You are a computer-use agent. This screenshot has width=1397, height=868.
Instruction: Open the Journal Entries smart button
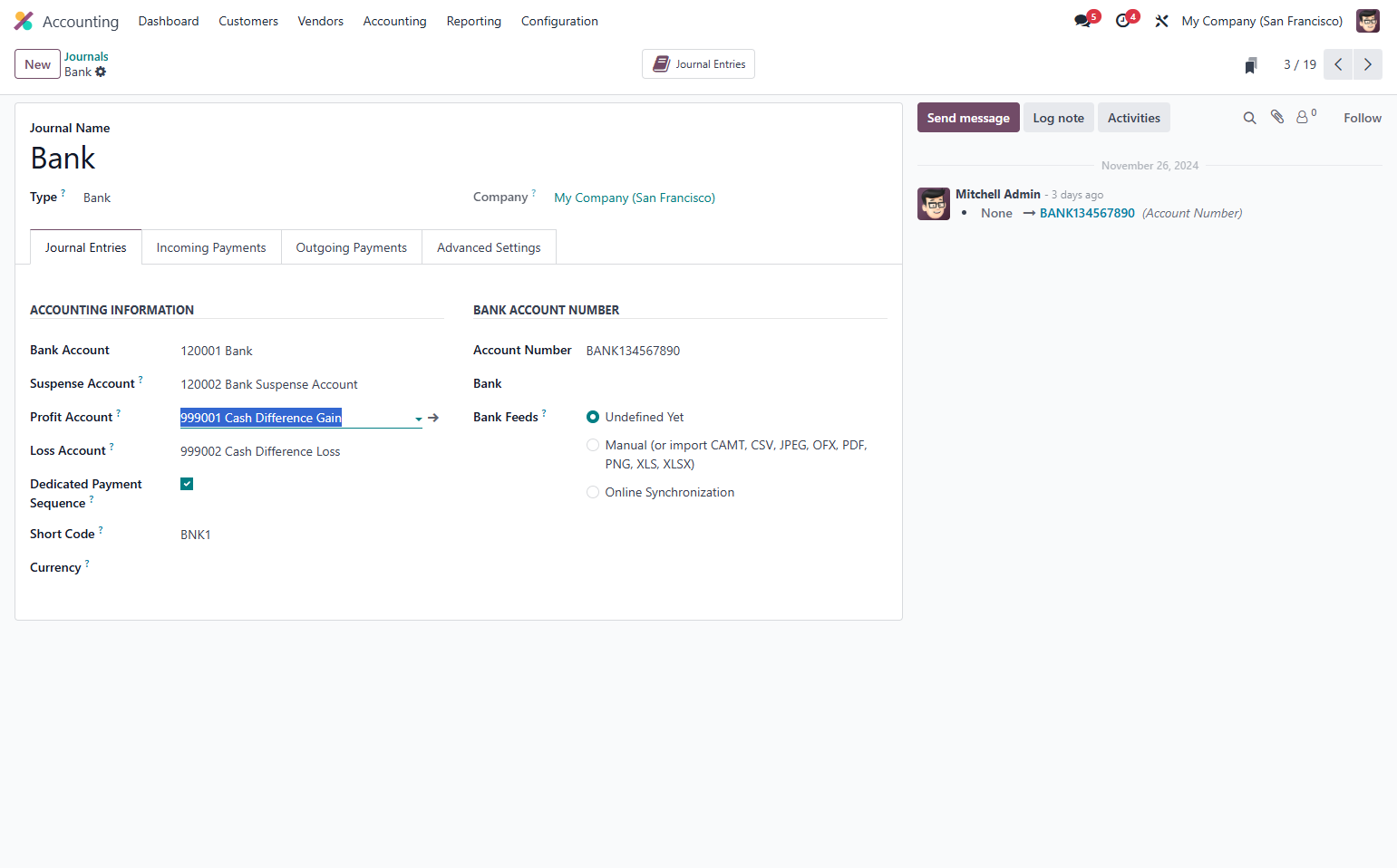698,64
